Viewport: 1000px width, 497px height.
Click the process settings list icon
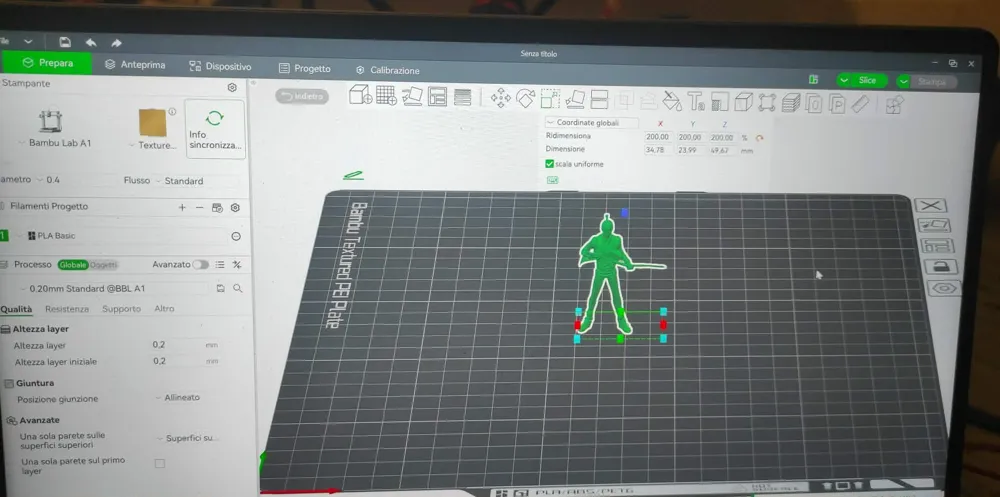coord(220,265)
